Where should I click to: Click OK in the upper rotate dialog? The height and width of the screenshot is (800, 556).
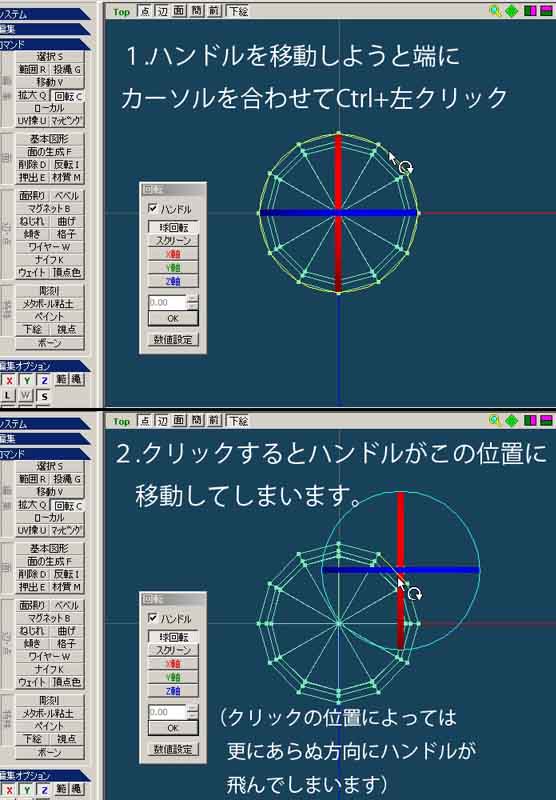[173, 318]
